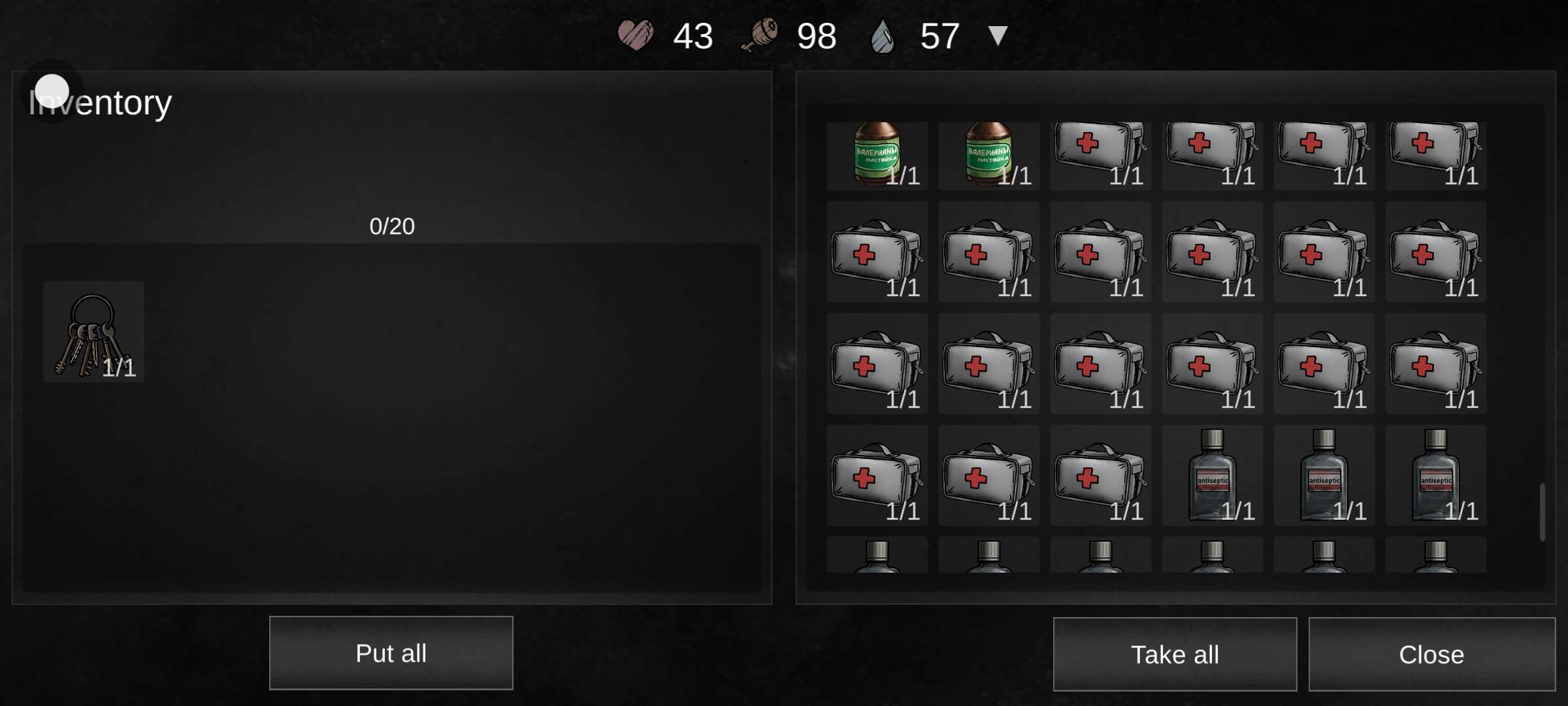Take the last antiseptic bottle in fourth row
The image size is (1568, 706).
[1435, 475]
